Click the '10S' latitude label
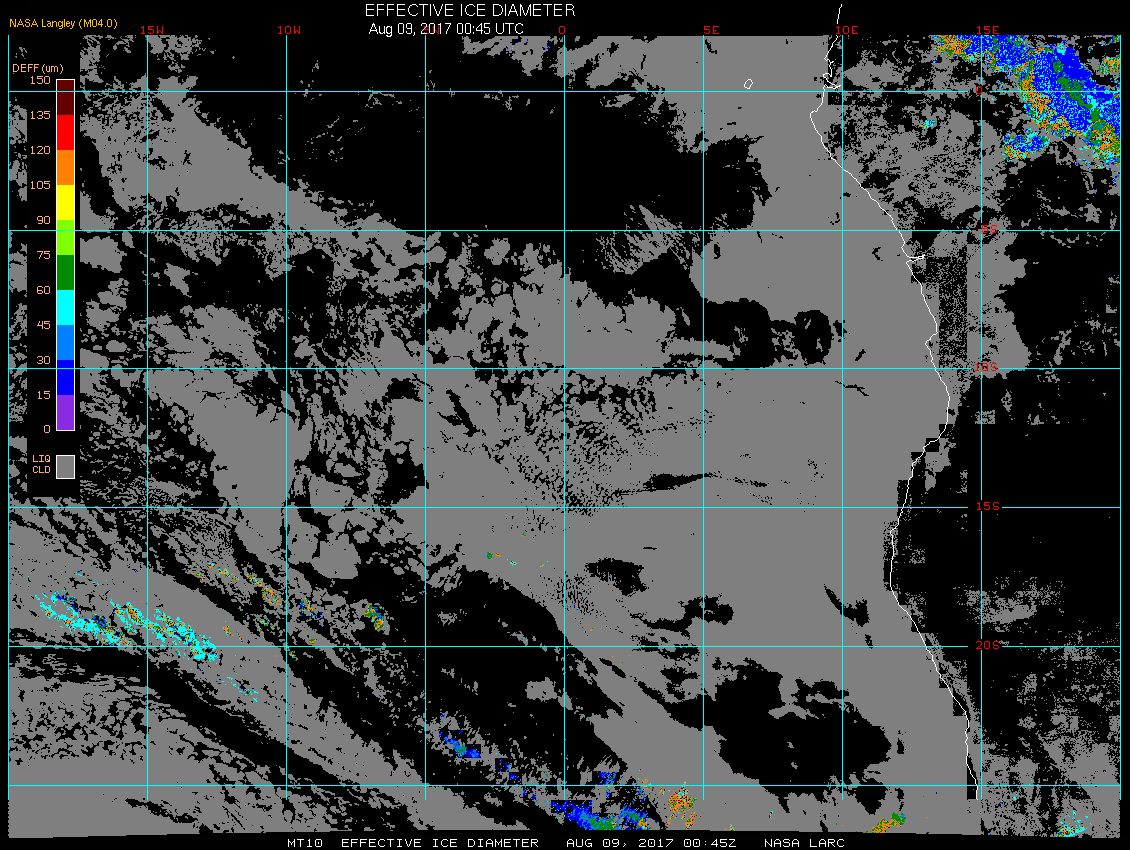The image size is (1130, 850). pyautogui.click(x=986, y=367)
